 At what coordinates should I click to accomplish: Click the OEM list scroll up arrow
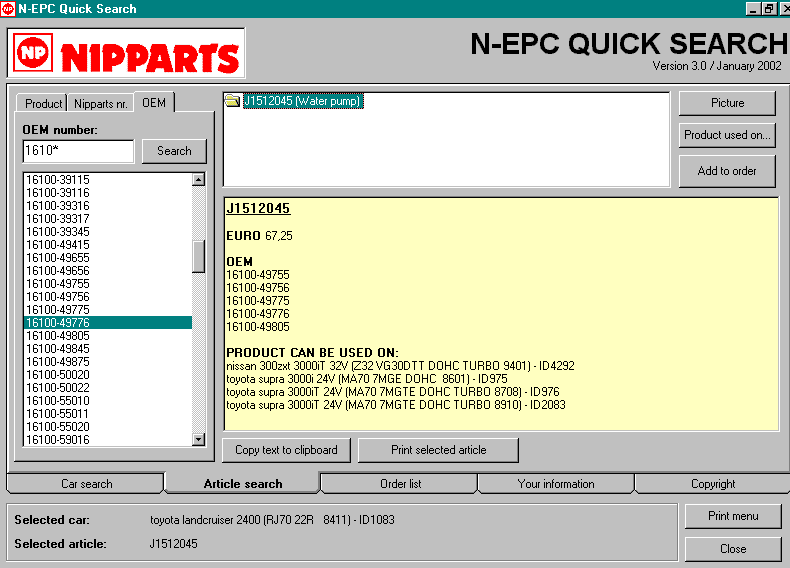(199, 179)
